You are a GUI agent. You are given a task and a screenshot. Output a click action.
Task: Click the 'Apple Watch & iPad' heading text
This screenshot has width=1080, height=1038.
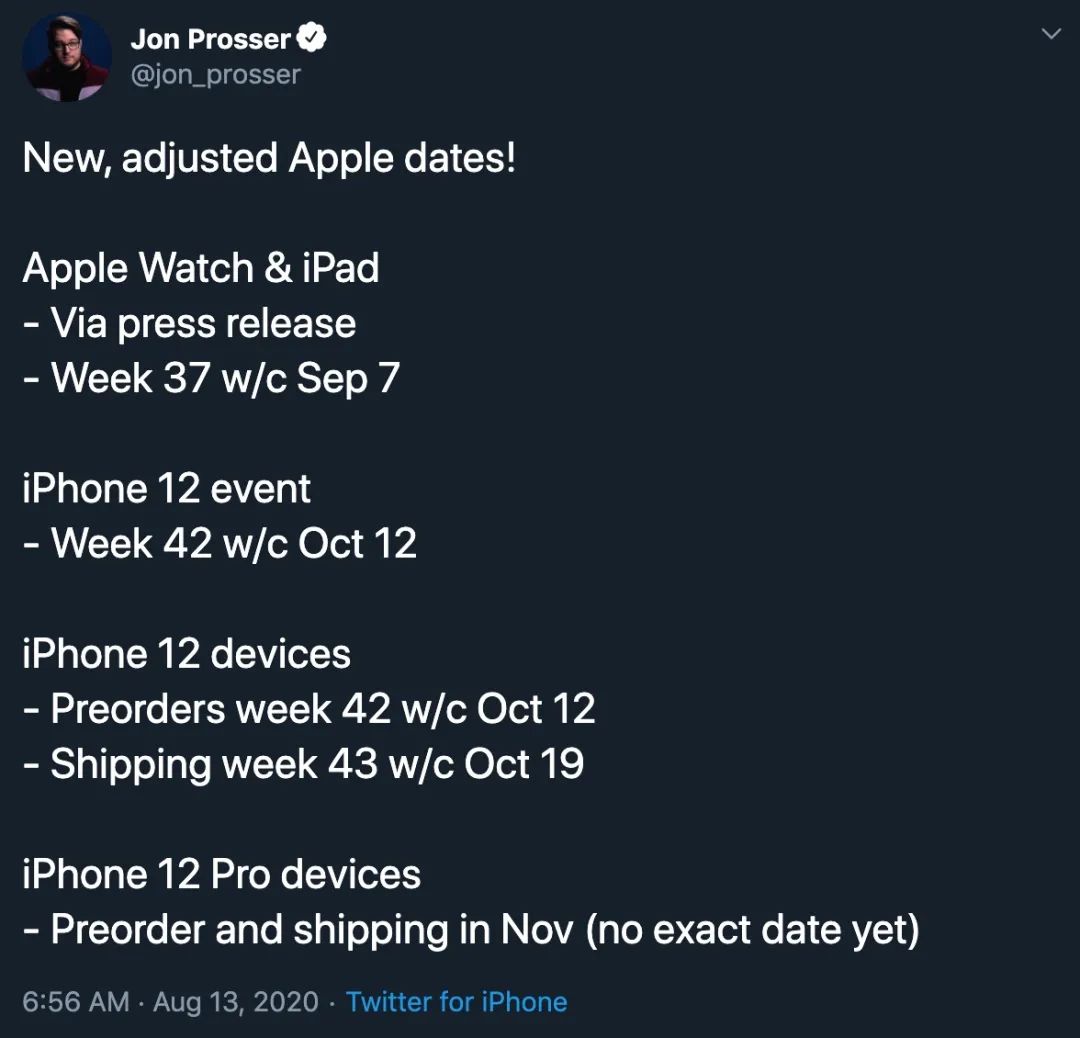coord(200,268)
